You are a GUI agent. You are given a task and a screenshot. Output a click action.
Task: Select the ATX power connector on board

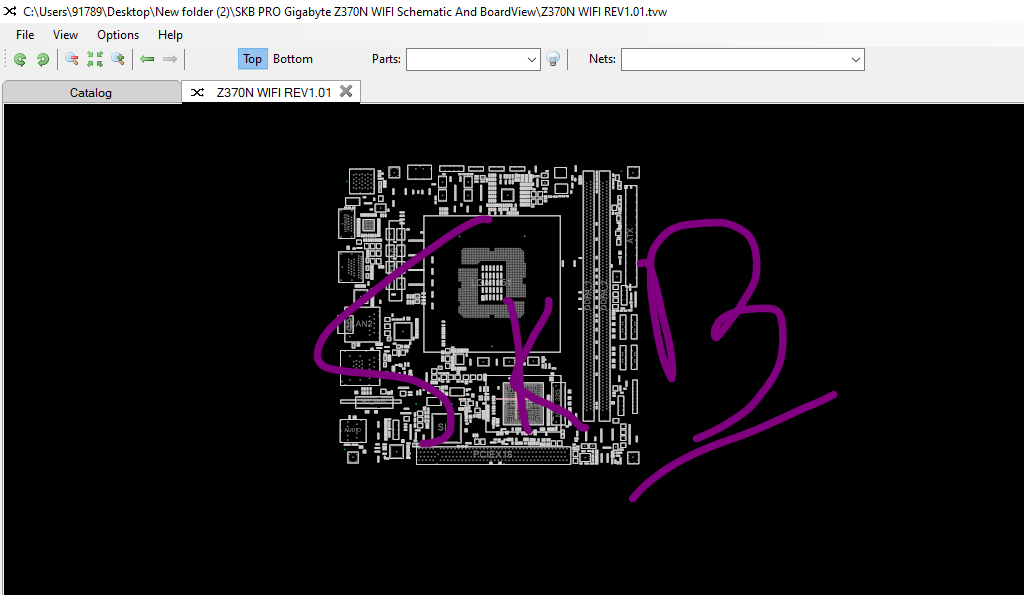click(630, 236)
